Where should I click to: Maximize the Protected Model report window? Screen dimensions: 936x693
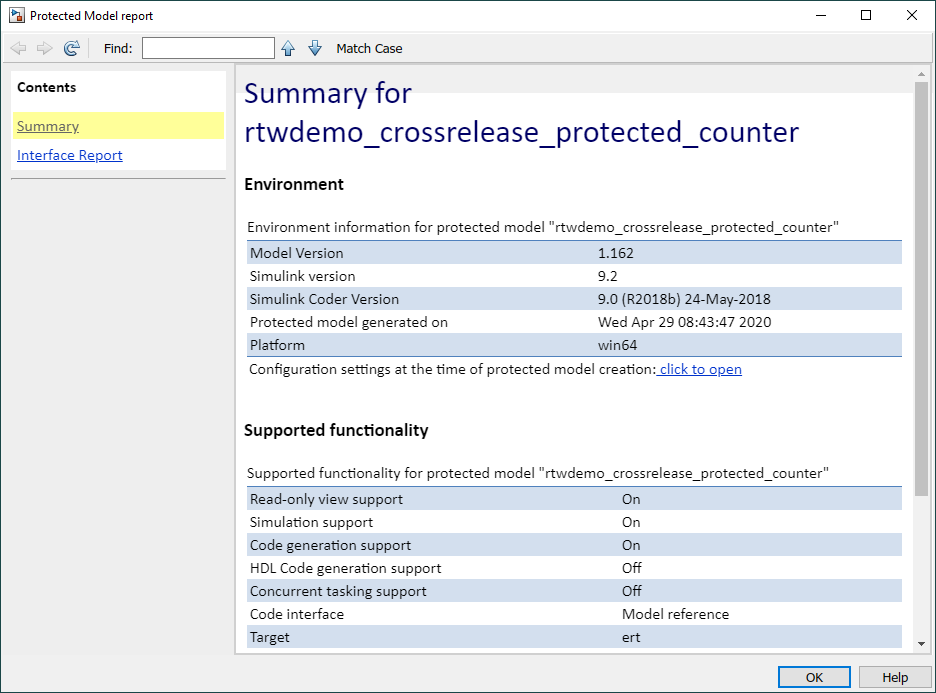coord(866,16)
